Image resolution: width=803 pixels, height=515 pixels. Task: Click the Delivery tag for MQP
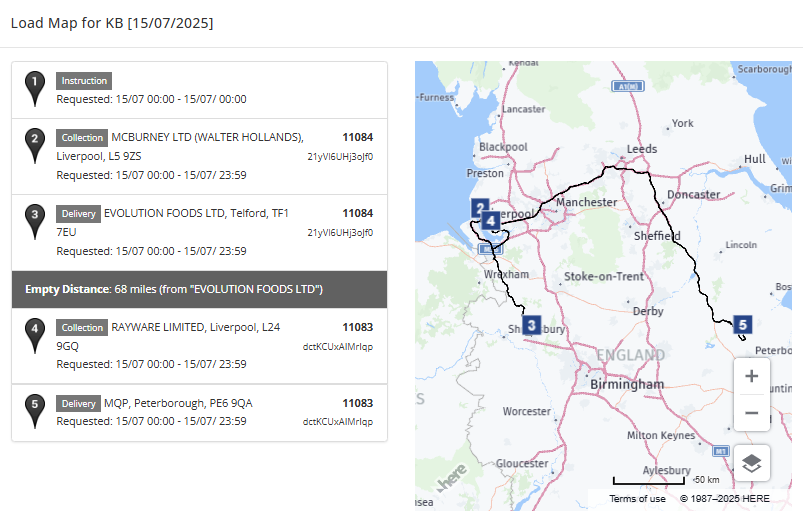click(x=78, y=403)
